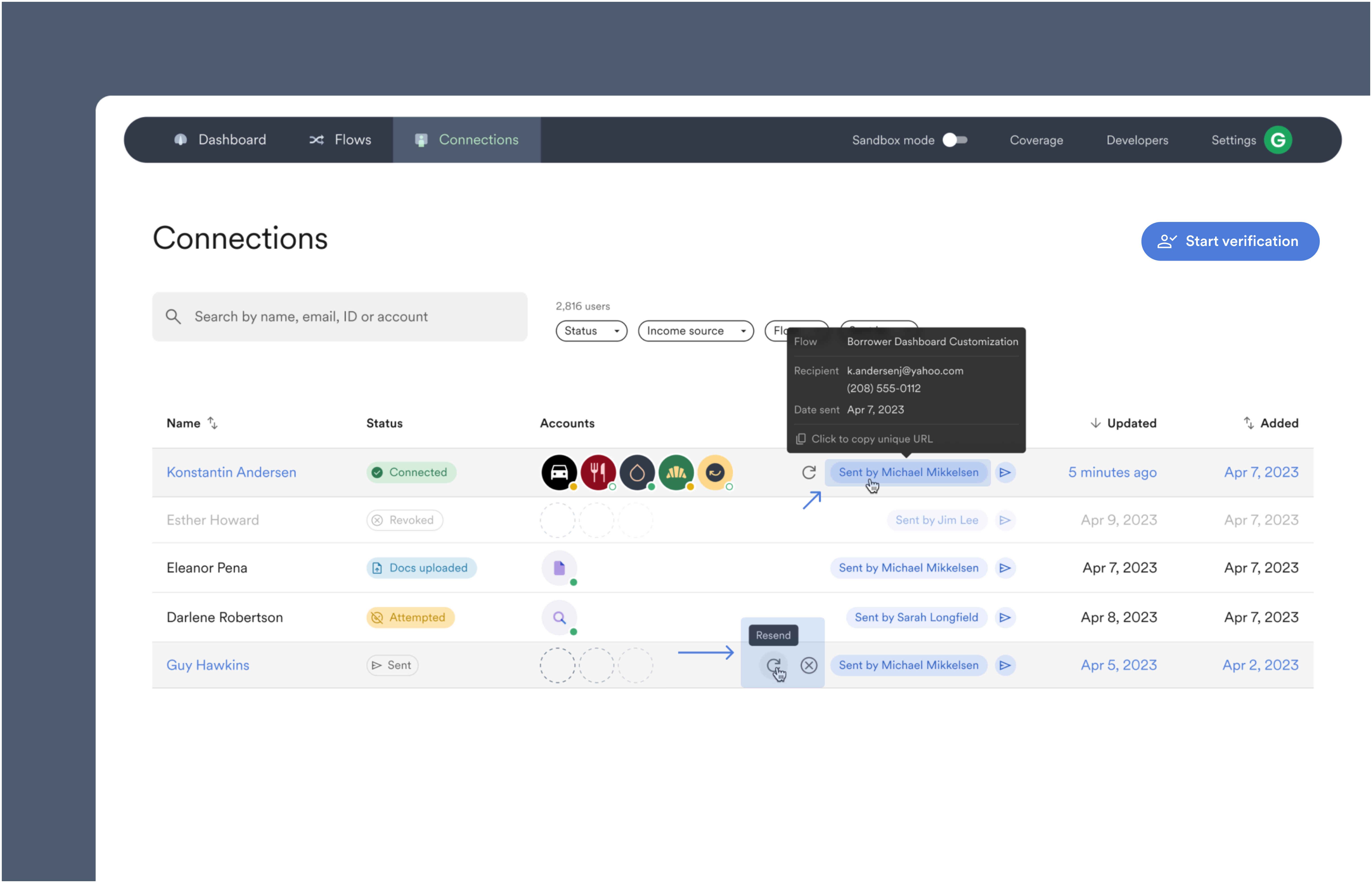Click the car account icon in Konstantin's row
The height and width of the screenshot is (883, 1372).
[x=559, y=472]
